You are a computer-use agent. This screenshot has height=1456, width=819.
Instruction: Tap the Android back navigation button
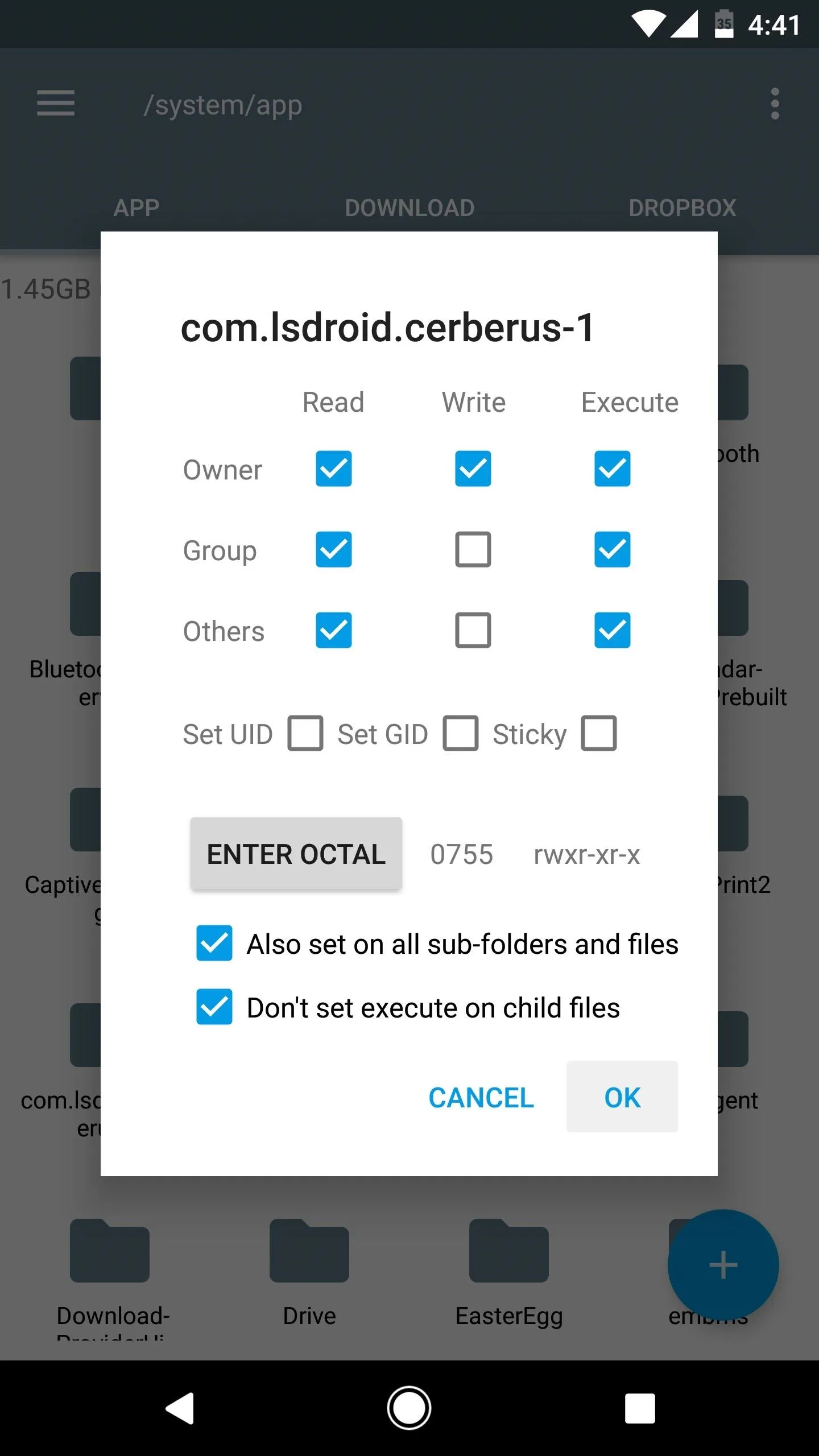tap(180, 1408)
